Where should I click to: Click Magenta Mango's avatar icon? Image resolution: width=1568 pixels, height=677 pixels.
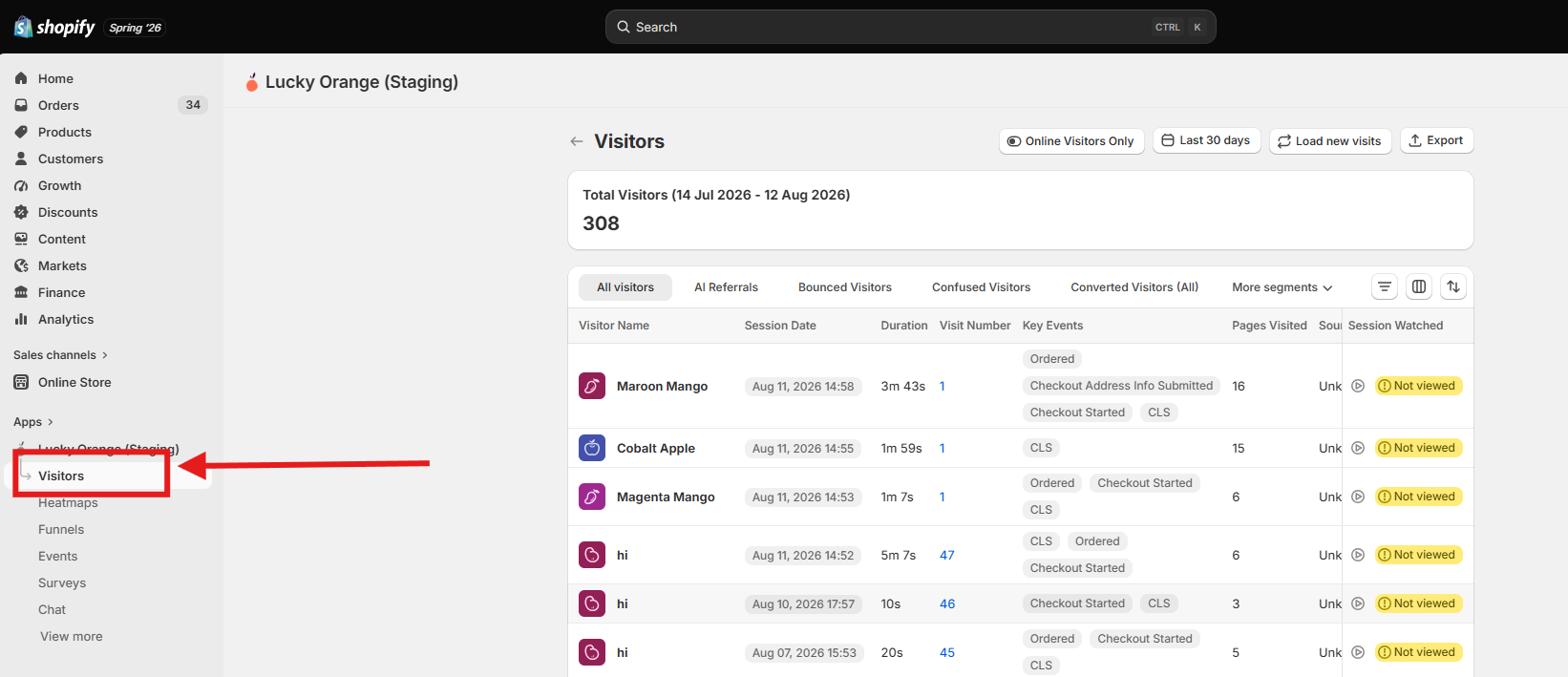click(x=592, y=497)
